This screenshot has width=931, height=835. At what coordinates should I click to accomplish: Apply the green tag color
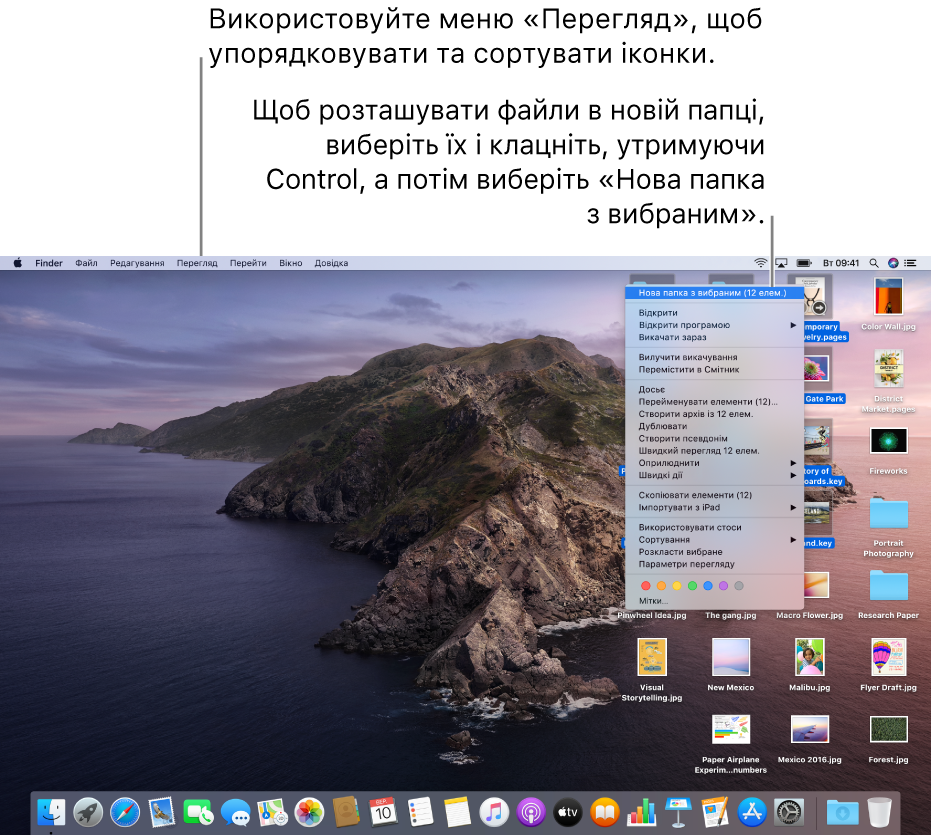(x=692, y=586)
